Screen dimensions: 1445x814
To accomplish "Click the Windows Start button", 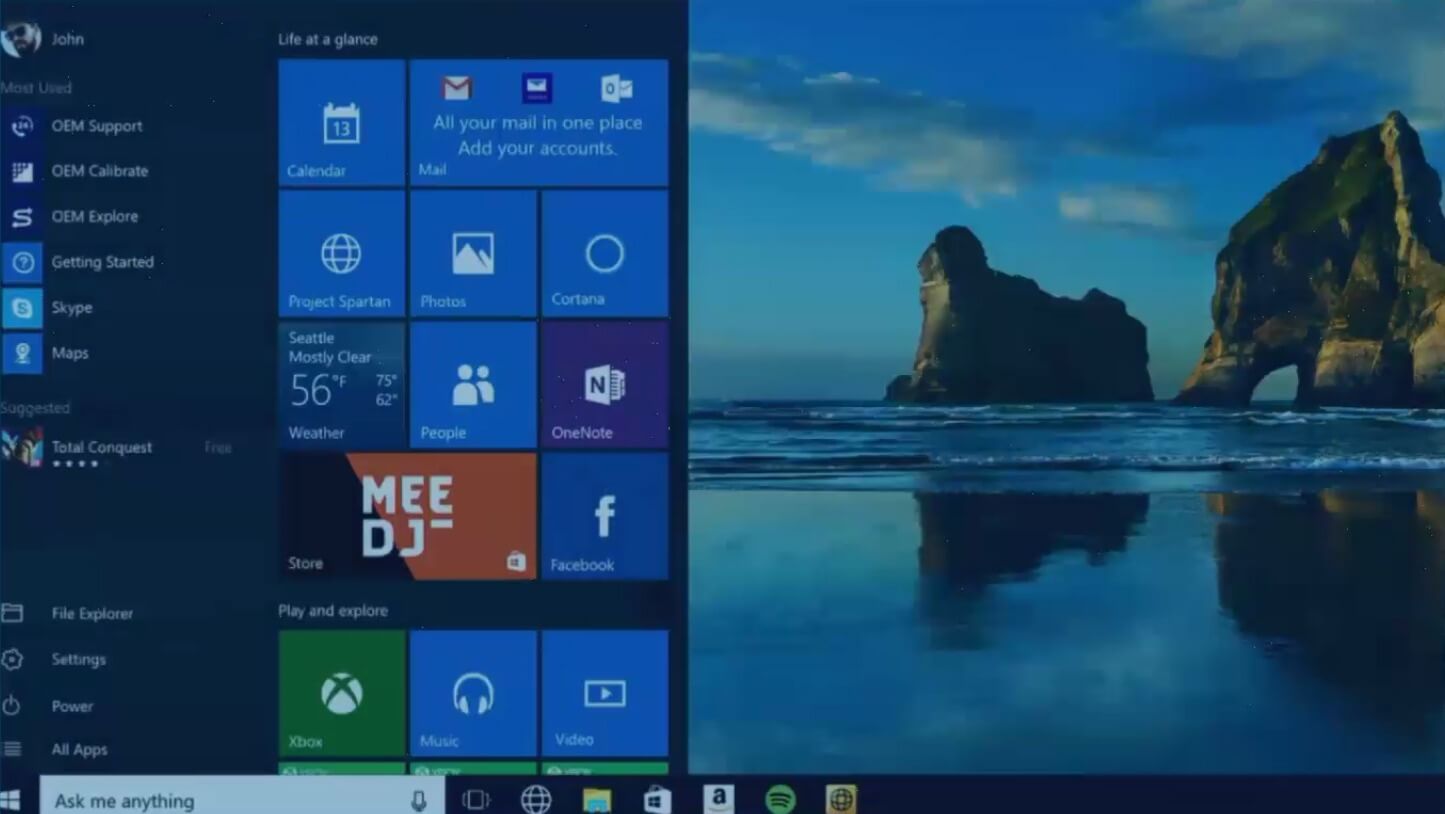I will (11, 799).
